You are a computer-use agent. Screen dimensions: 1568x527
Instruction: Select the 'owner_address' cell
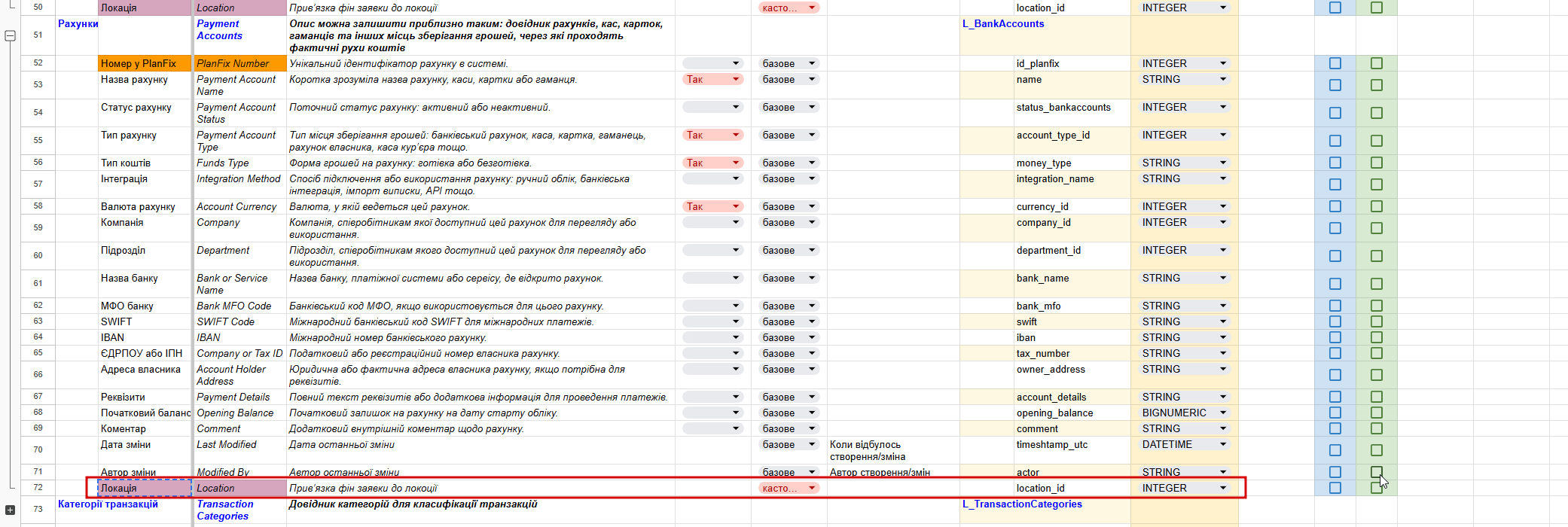pyautogui.click(x=1072, y=375)
